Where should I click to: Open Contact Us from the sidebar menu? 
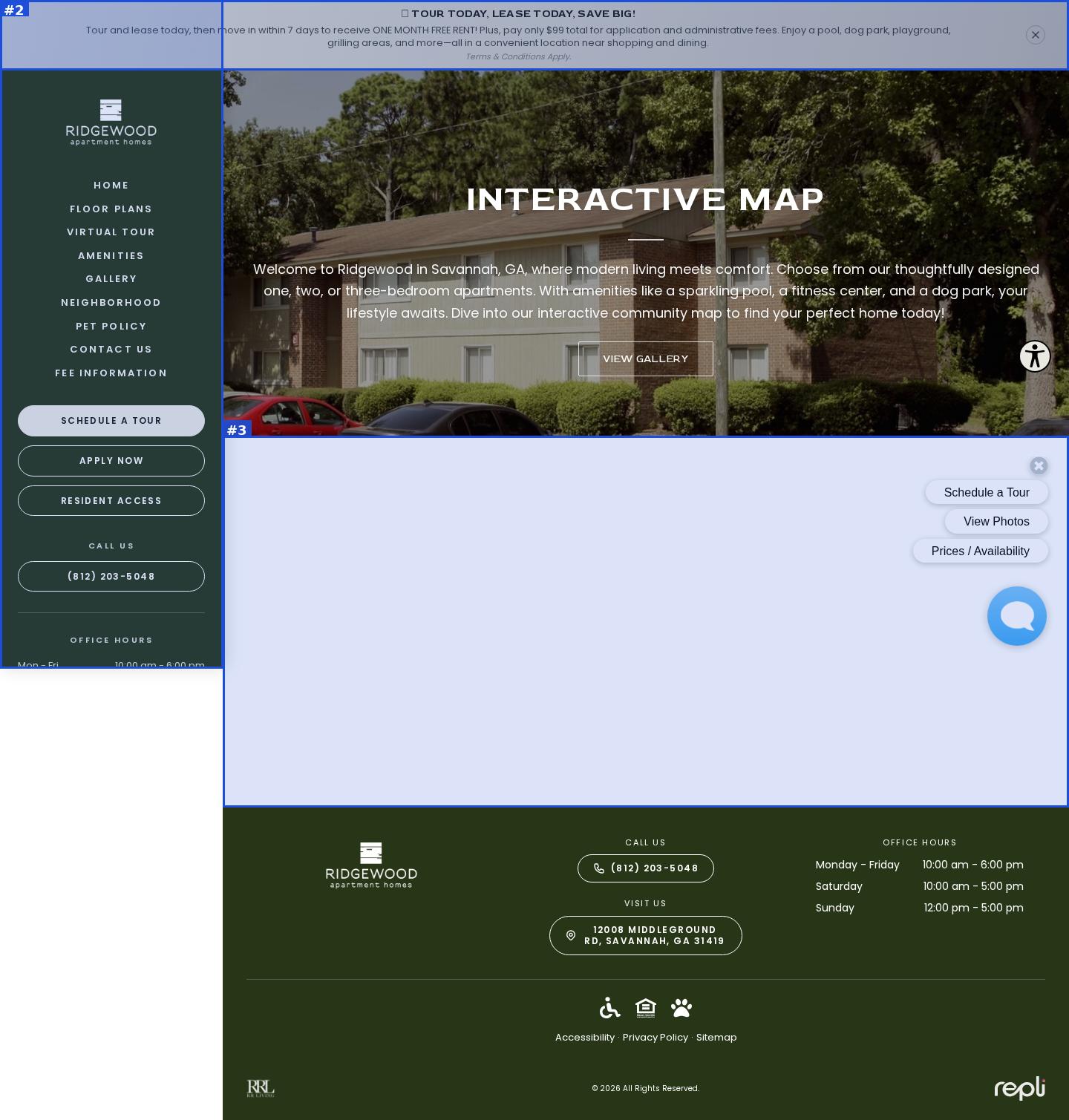pos(111,350)
